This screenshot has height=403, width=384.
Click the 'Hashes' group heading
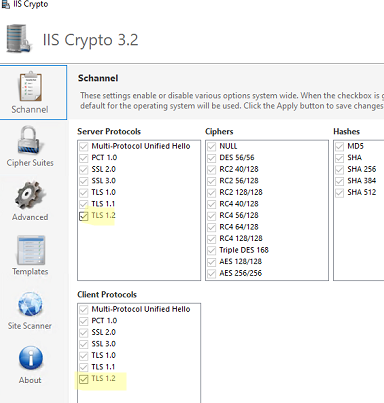tap(346, 131)
